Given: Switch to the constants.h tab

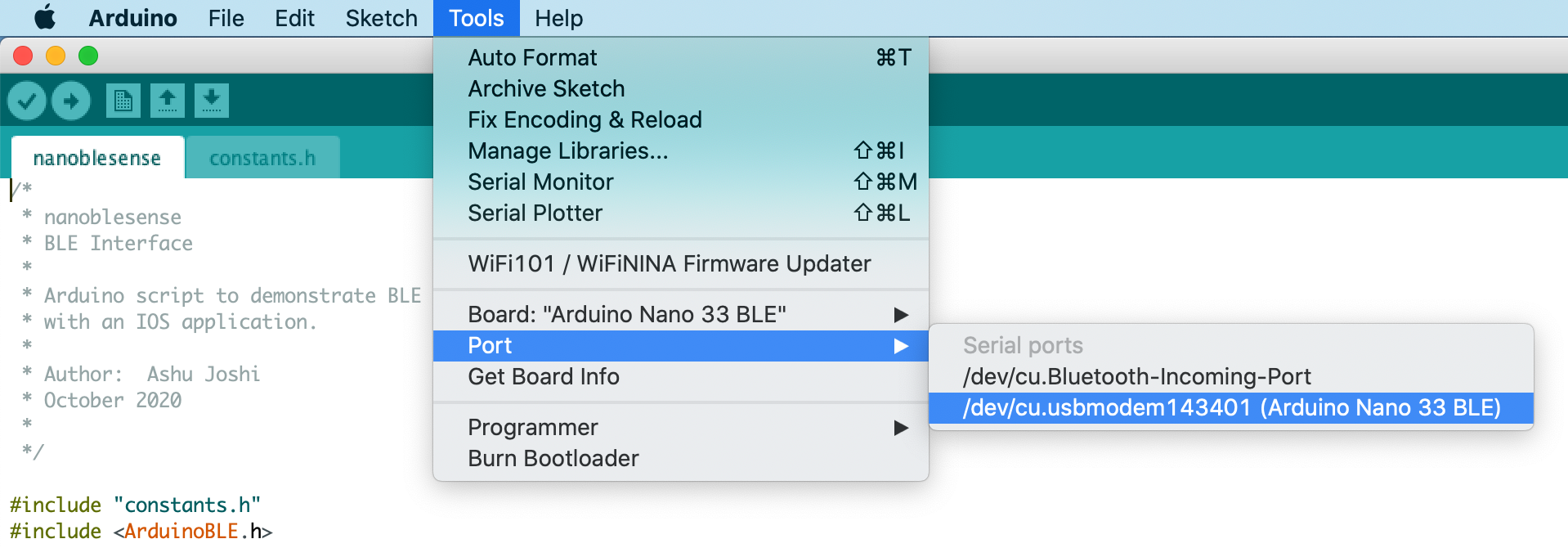Looking at the screenshot, I should (262, 158).
